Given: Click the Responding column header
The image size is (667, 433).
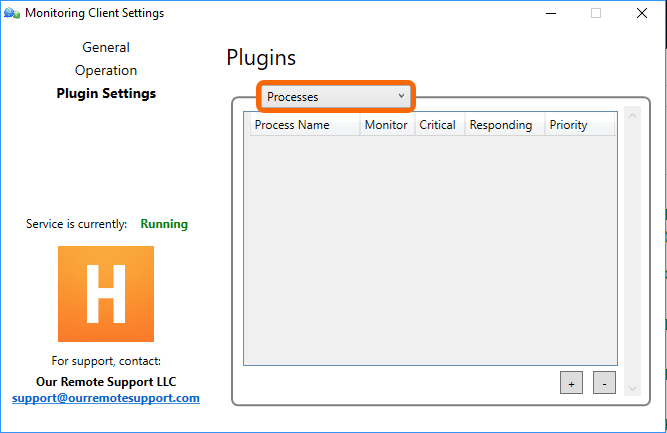Looking at the screenshot, I should tap(505, 125).
